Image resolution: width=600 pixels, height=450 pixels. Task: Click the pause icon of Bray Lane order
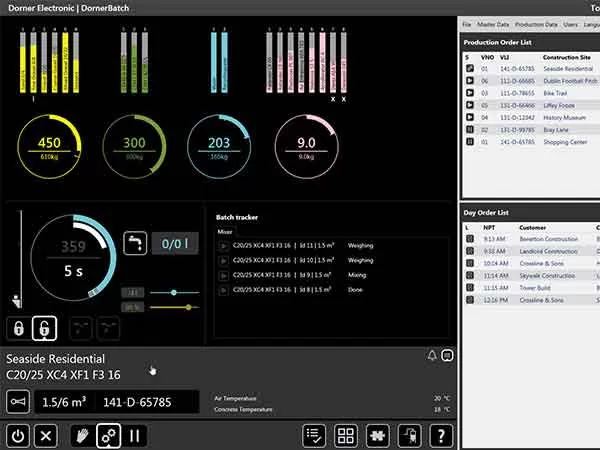[470, 130]
